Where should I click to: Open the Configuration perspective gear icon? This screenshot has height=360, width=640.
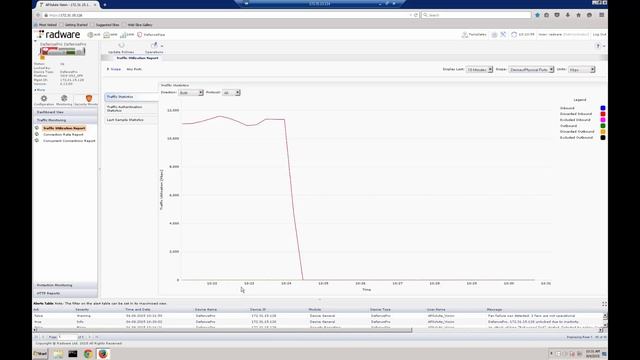pos(44,98)
